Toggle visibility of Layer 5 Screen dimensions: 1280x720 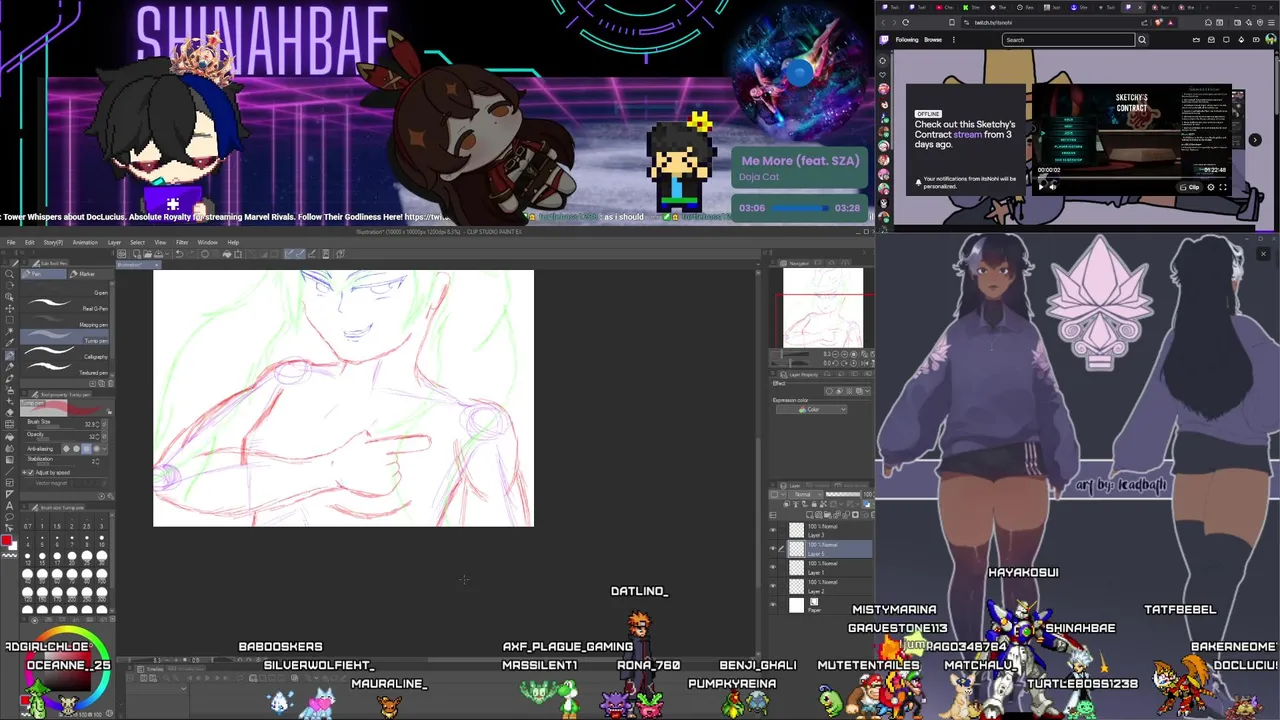point(773,549)
